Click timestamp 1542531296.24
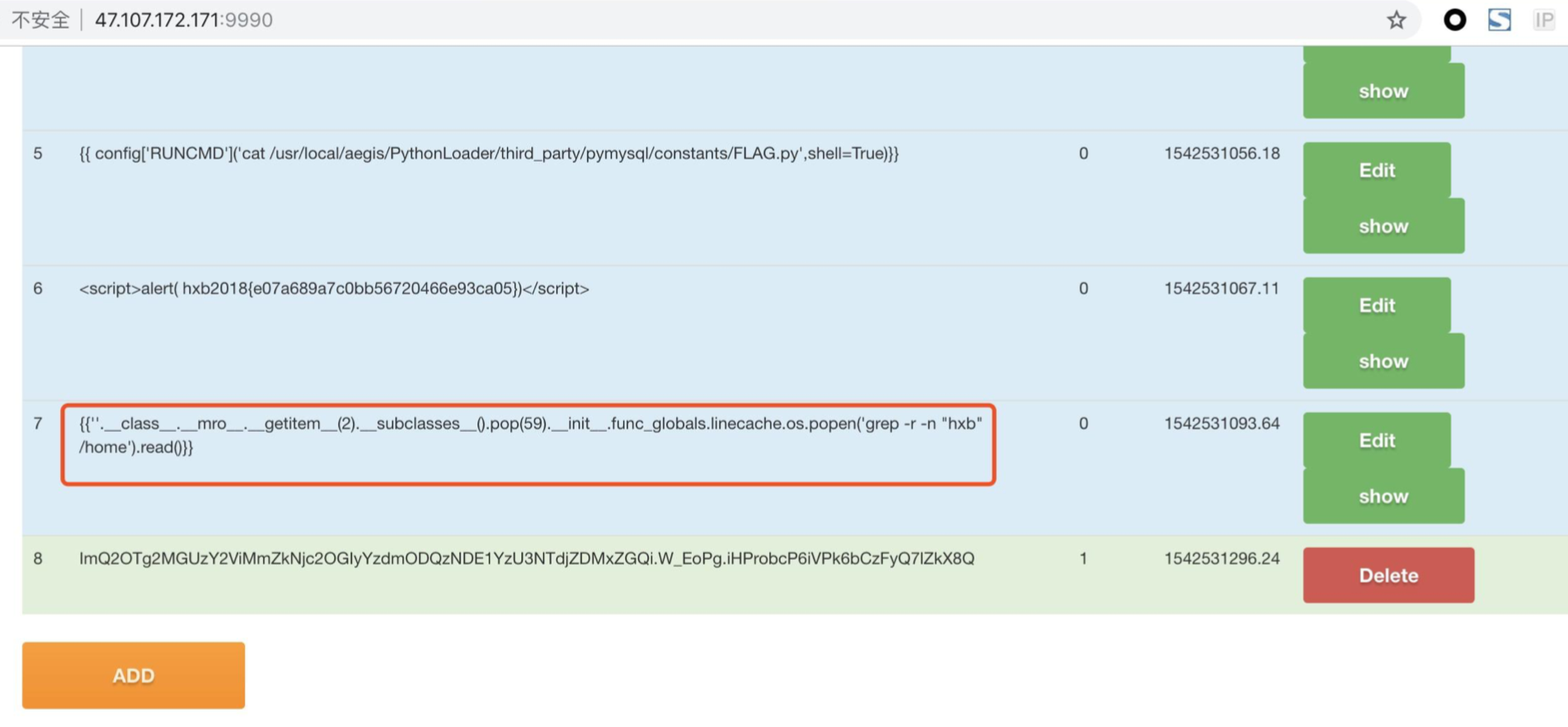 click(x=1222, y=559)
